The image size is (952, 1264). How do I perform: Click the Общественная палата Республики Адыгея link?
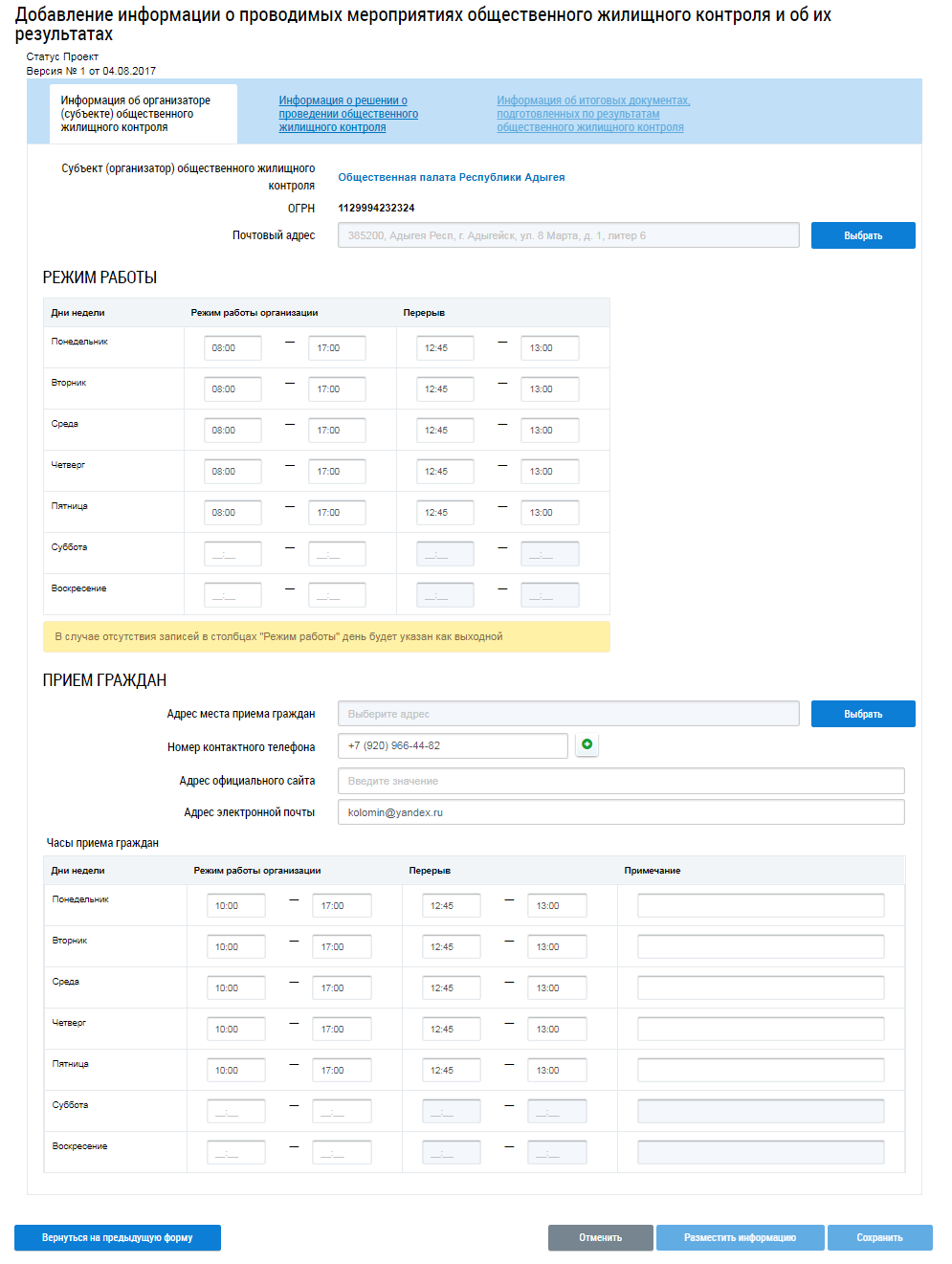tap(451, 177)
